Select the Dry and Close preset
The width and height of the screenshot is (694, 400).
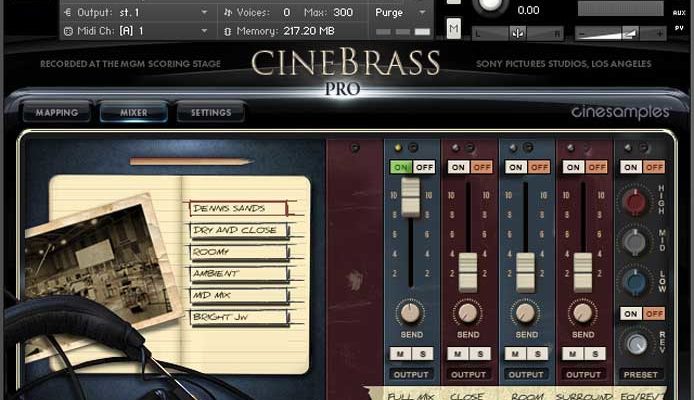click(237, 230)
